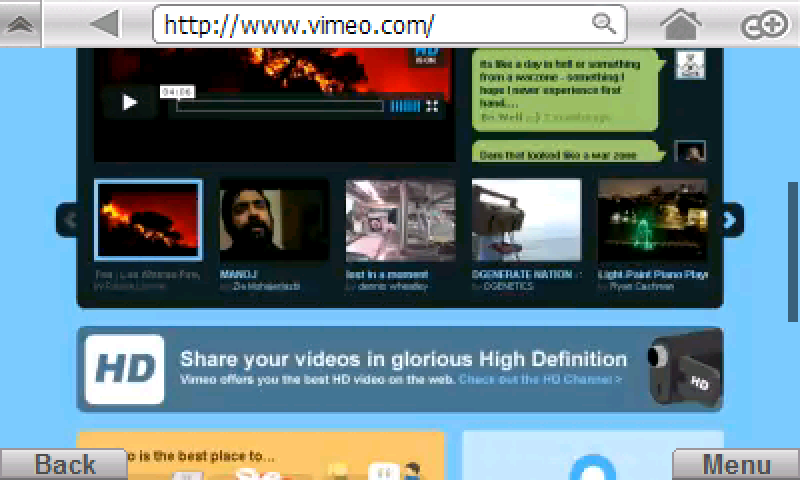The image size is (800, 480).
Task: Open second commenter's avatar
Action: click(x=690, y=151)
